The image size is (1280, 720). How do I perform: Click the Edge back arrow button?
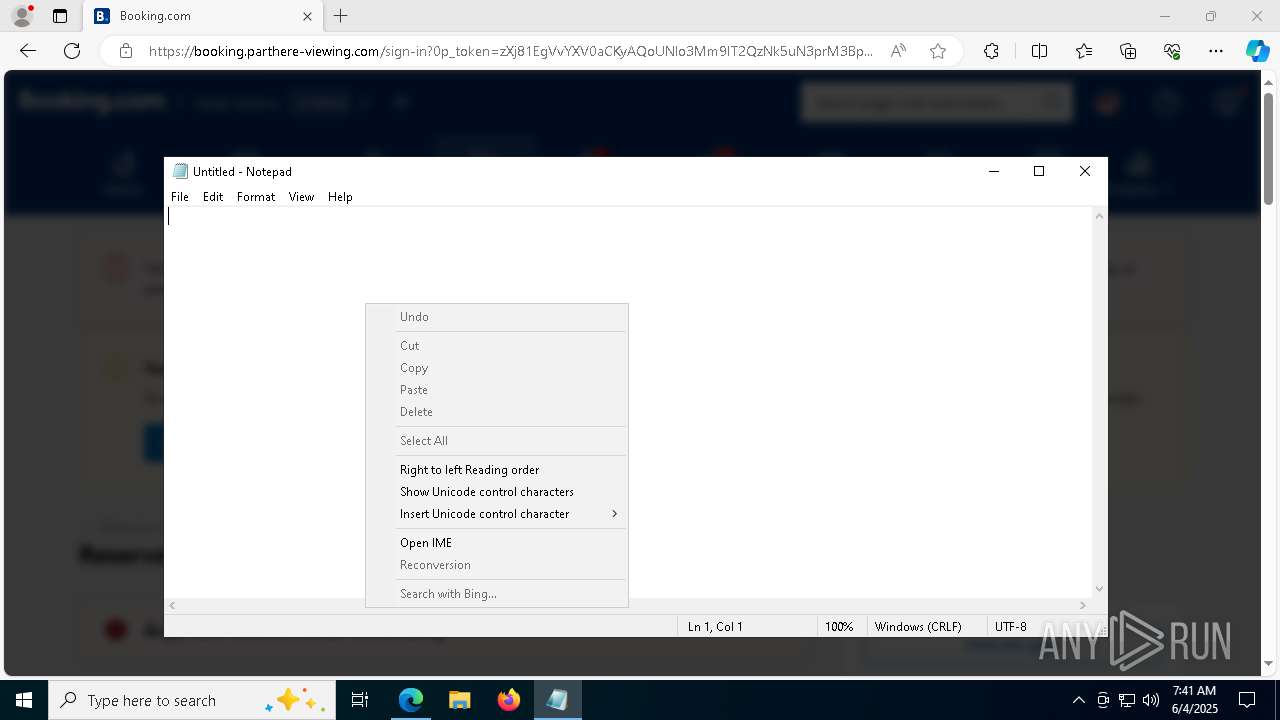pos(28,51)
